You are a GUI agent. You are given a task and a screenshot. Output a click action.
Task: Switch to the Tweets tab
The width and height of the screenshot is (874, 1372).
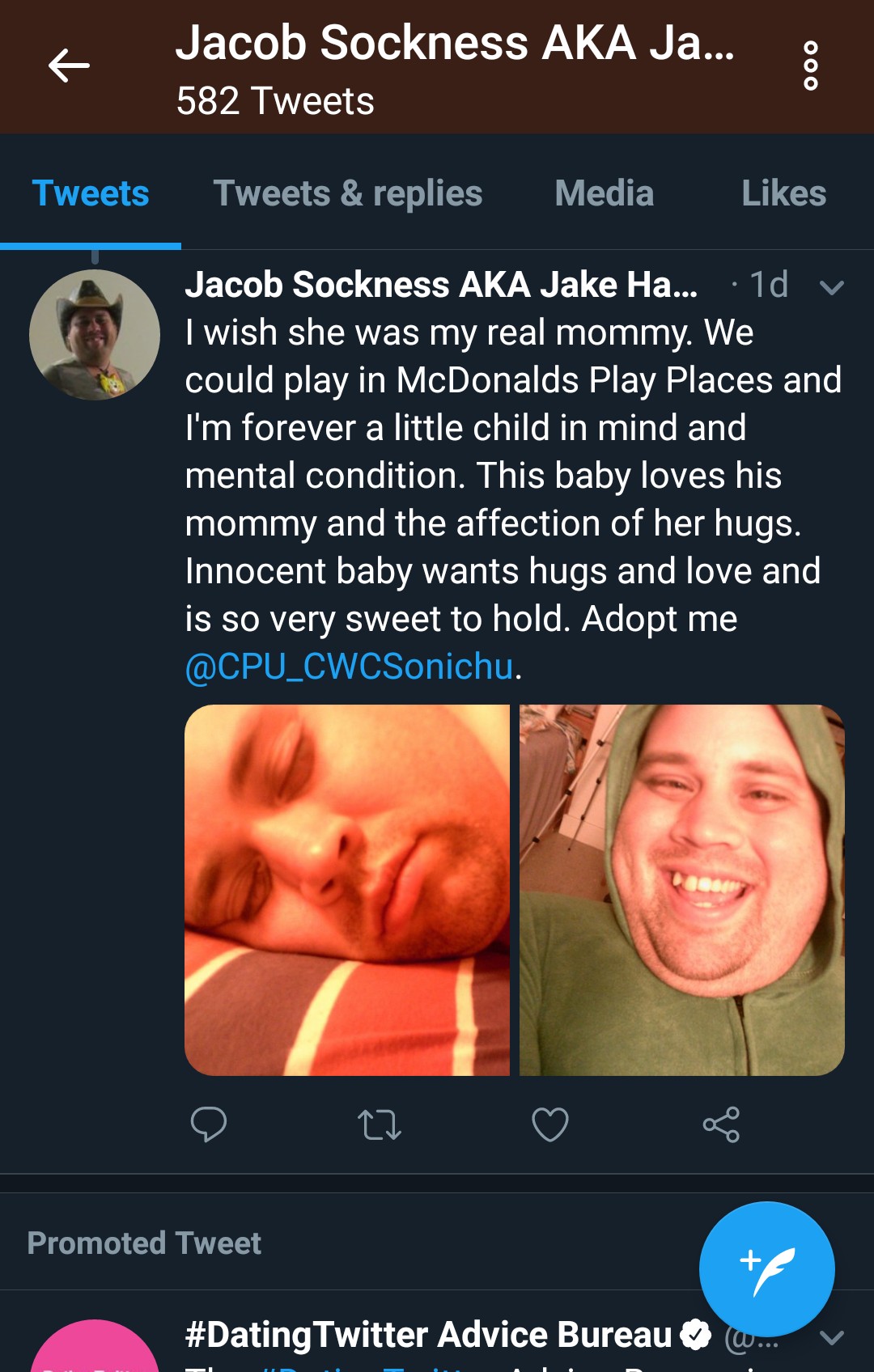click(x=91, y=194)
